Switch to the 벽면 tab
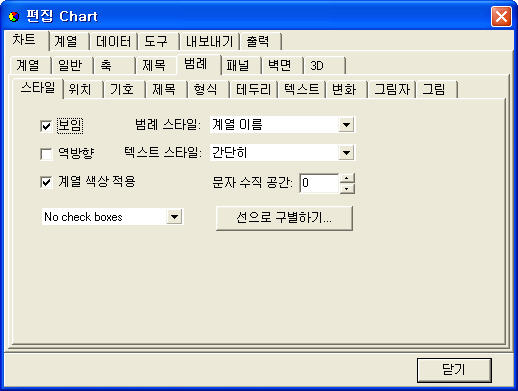Screen dimensions: 518x391 tap(282, 65)
